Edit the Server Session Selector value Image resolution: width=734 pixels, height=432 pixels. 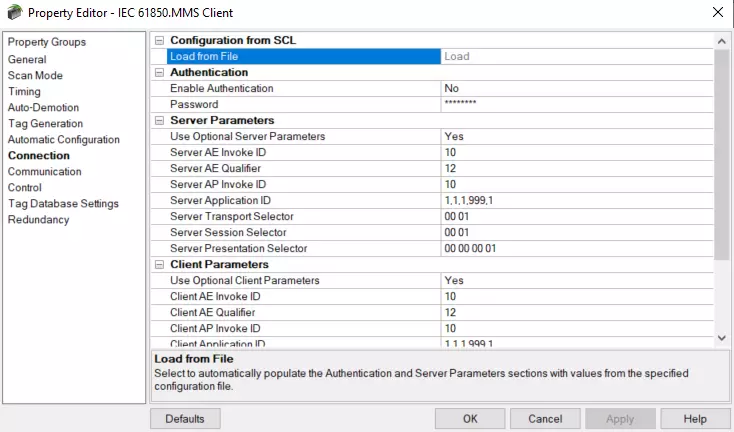coord(577,233)
